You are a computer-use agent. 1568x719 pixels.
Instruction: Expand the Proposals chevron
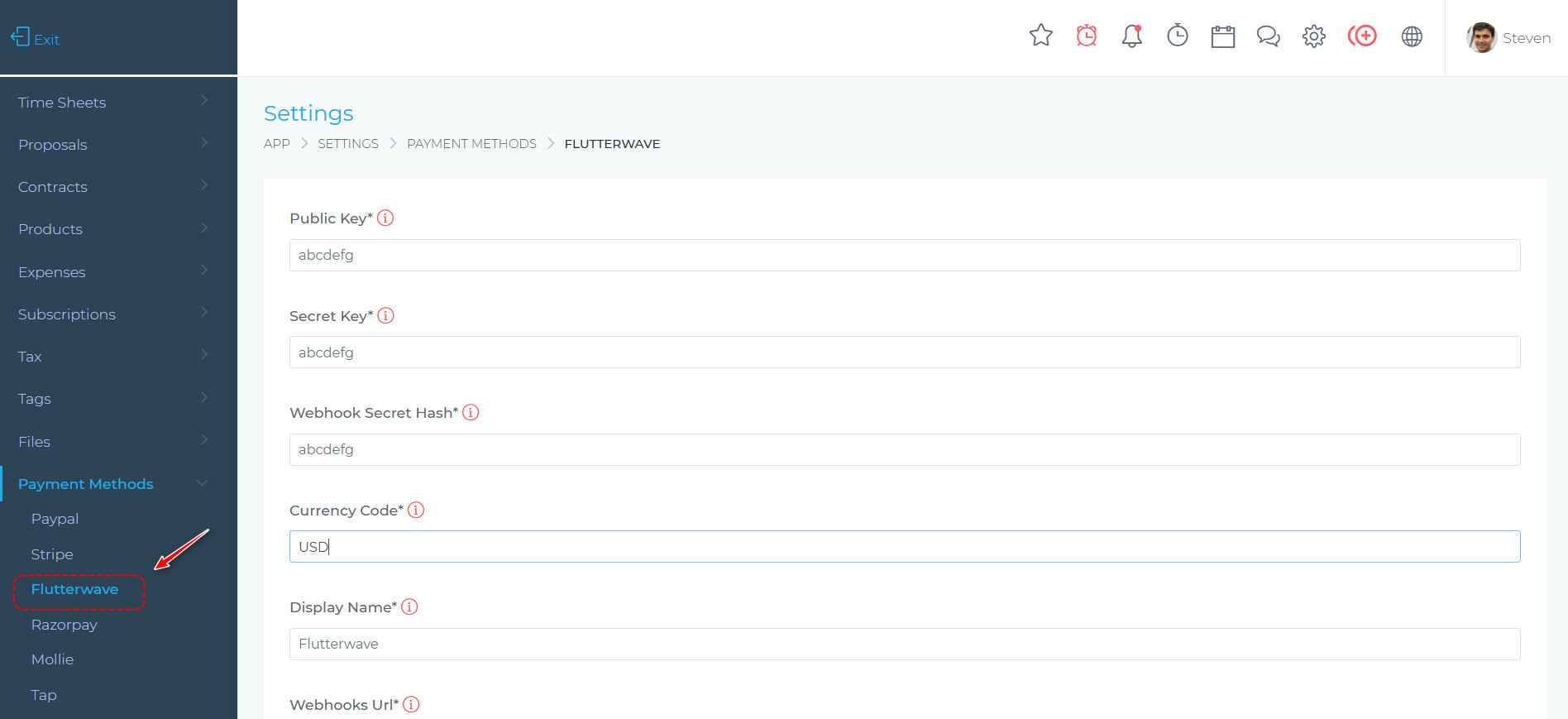tap(204, 142)
